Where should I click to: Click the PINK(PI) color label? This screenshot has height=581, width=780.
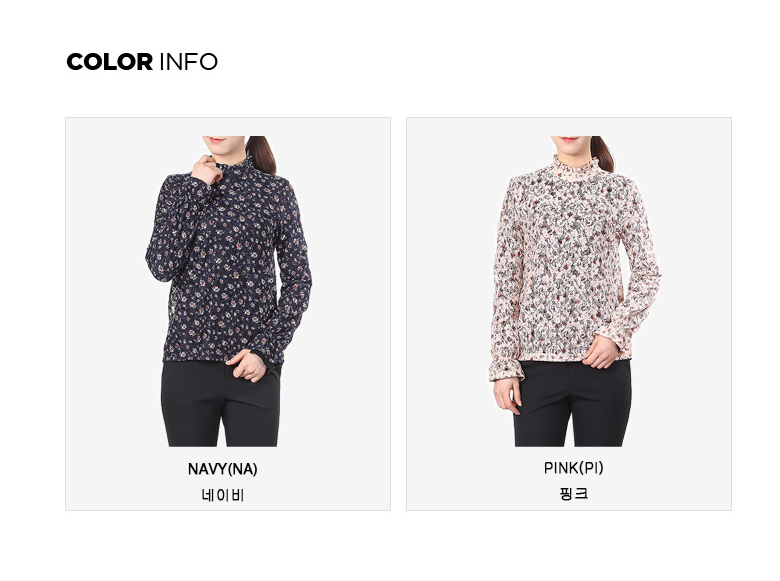573,468
